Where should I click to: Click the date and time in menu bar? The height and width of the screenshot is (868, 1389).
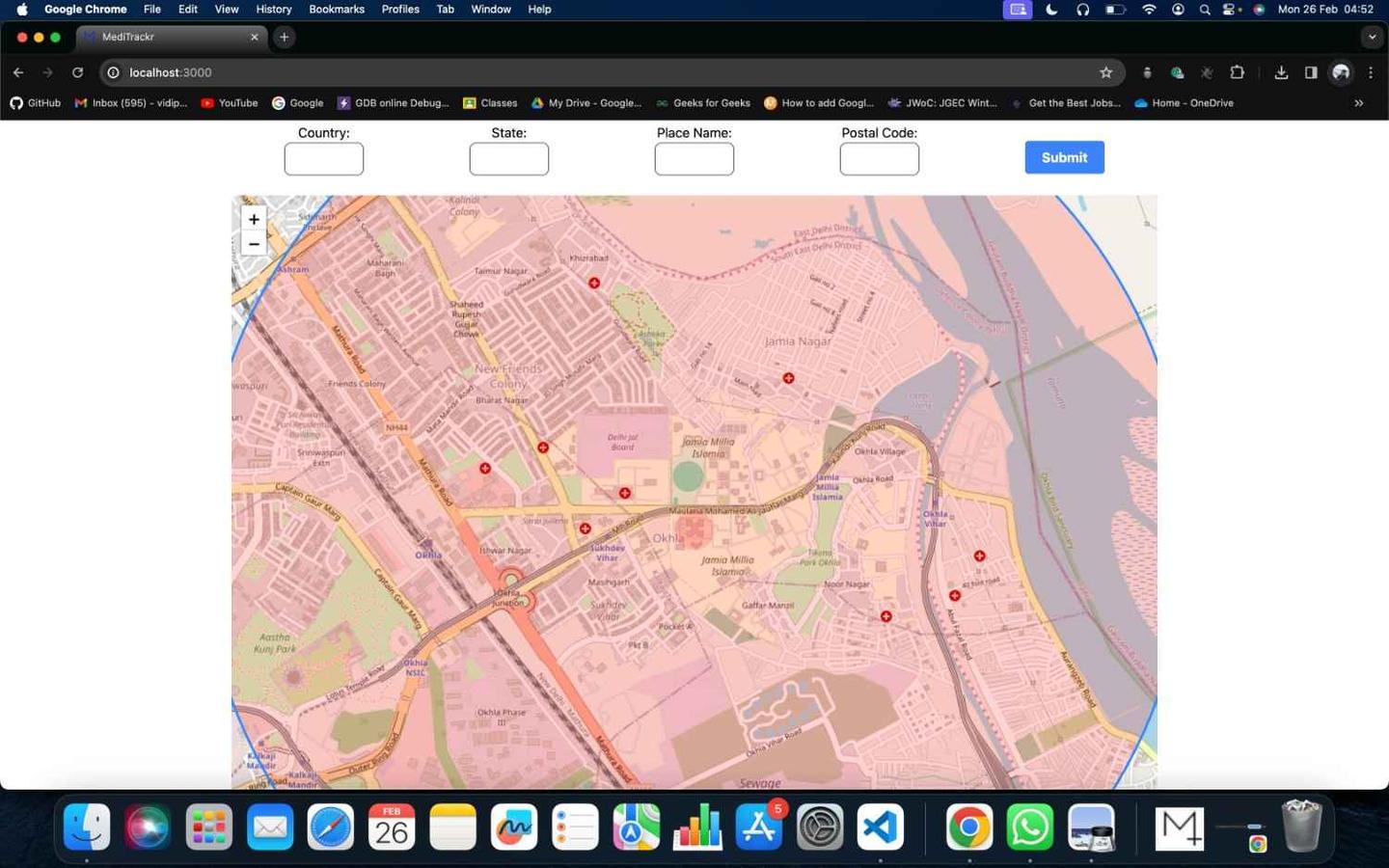pos(1325,9)
